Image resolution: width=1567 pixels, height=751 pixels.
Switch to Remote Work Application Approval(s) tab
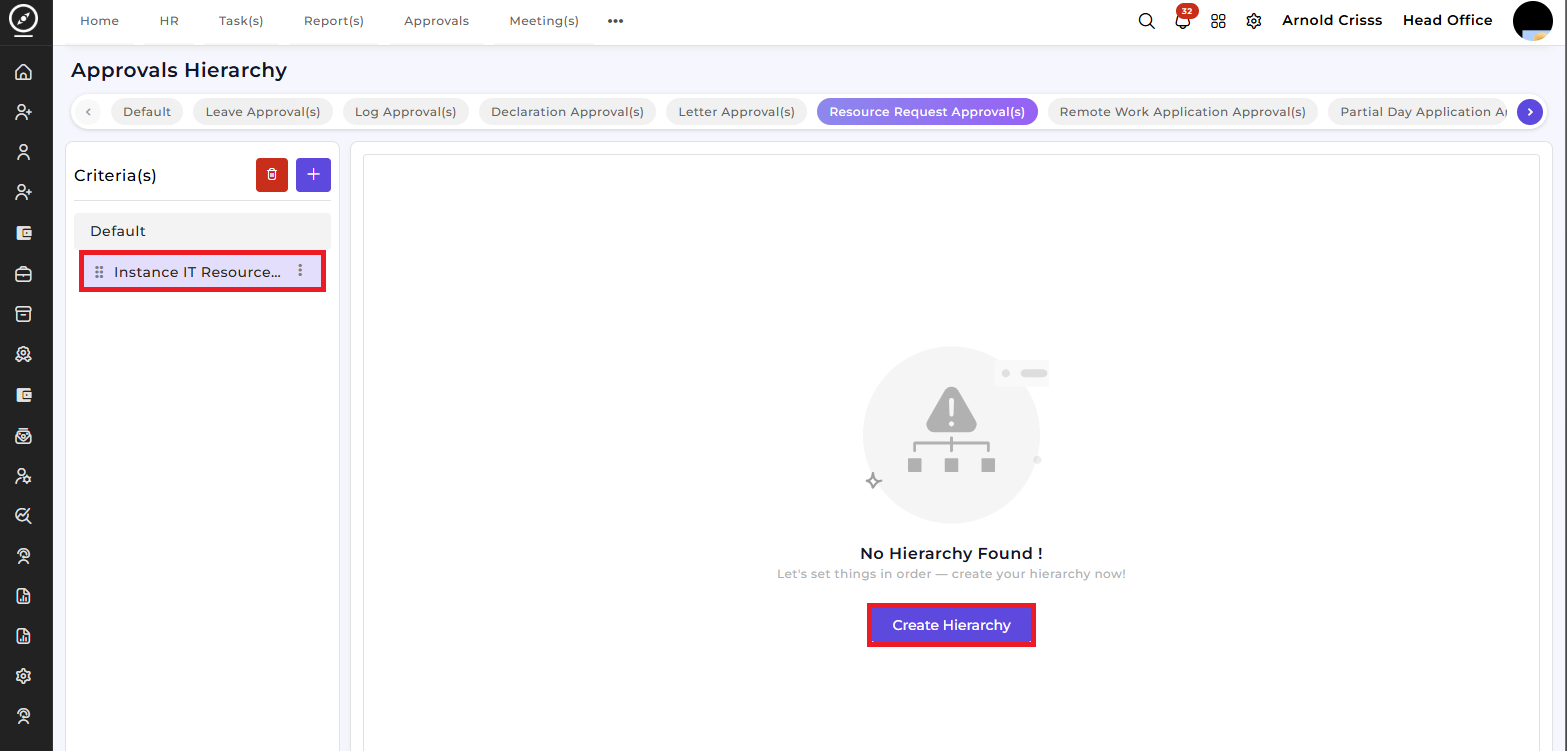coord(1183,112)
